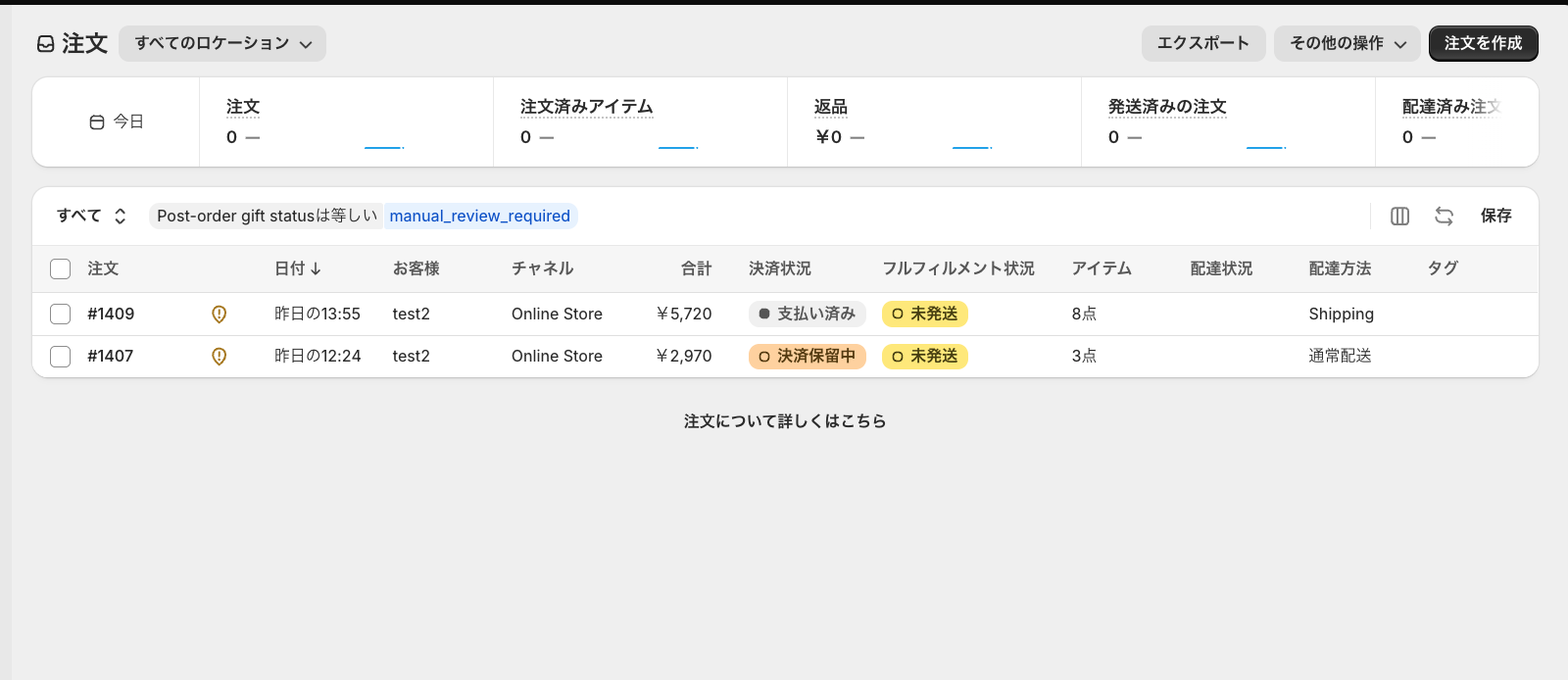Viewport: 1568px width, 680px height.
Task: Click the アイテム column header
Action: 1102,268
